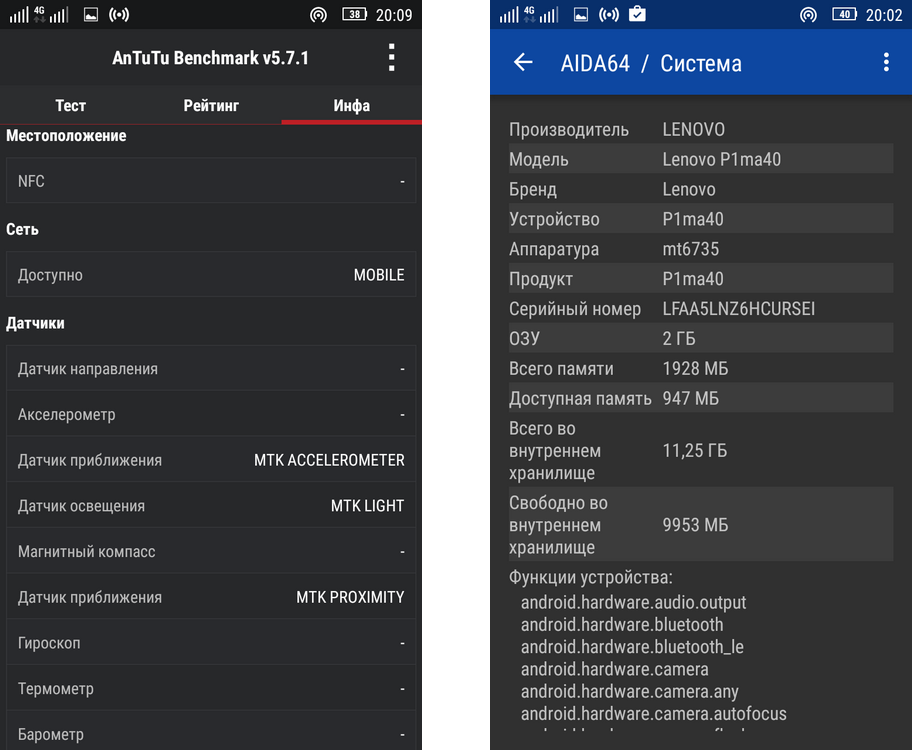Tap the AnTuTu Benchmark v5.7.1 title
Screen dimensions: 912x750
coord(210,58)
